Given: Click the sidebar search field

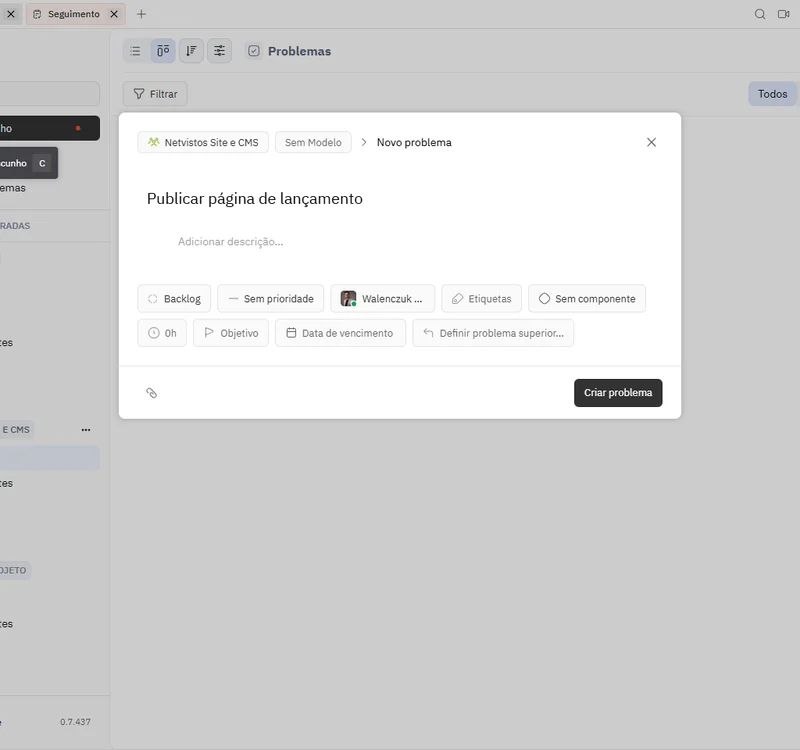Looking at the screenshot, I should 49,94.
